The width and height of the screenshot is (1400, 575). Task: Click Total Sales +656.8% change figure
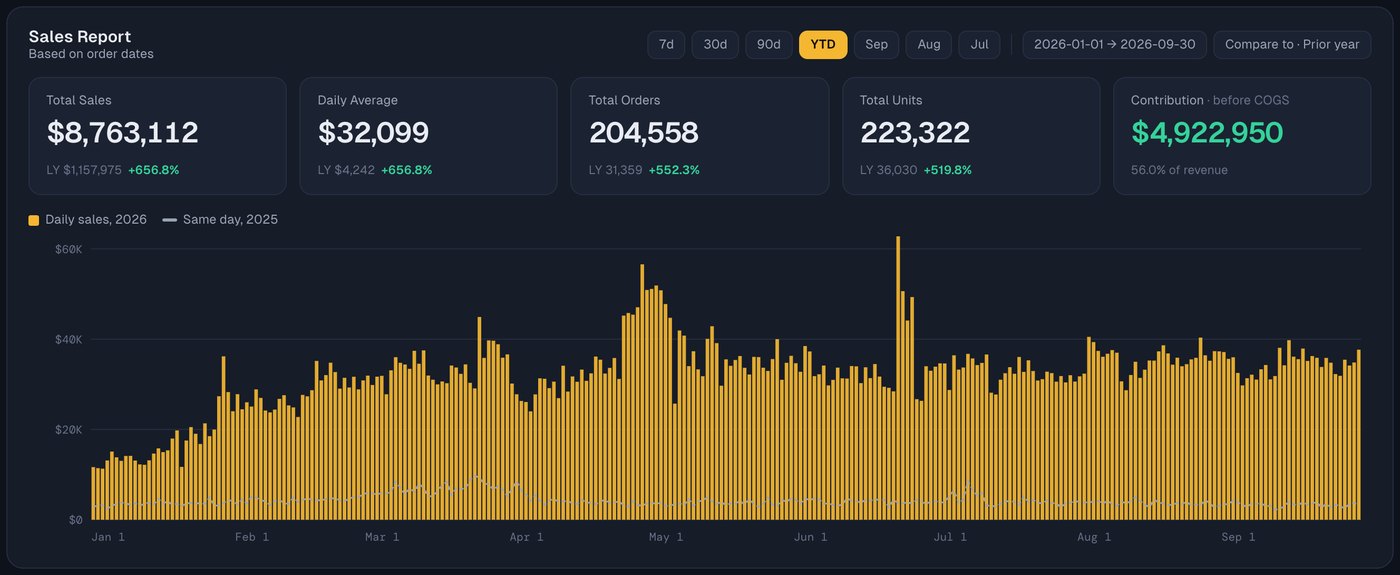click(x=153, y=170)
